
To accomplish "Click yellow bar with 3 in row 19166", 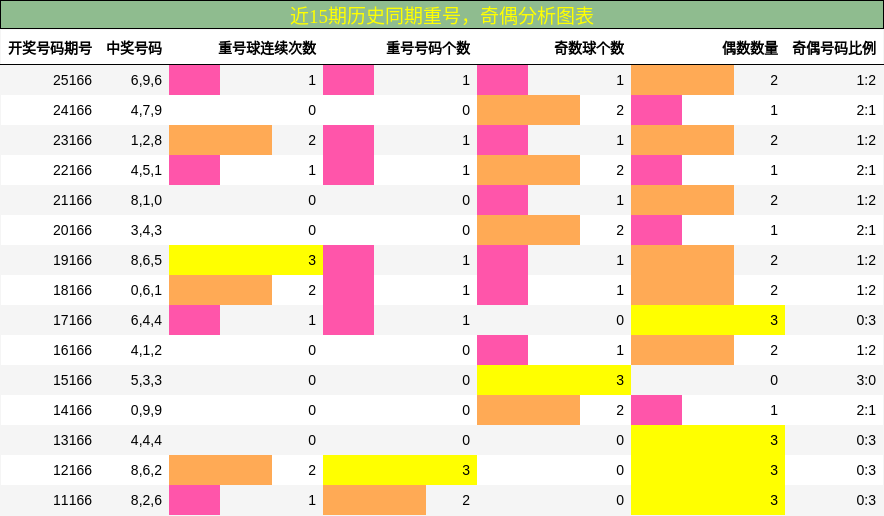I will 246,260.
